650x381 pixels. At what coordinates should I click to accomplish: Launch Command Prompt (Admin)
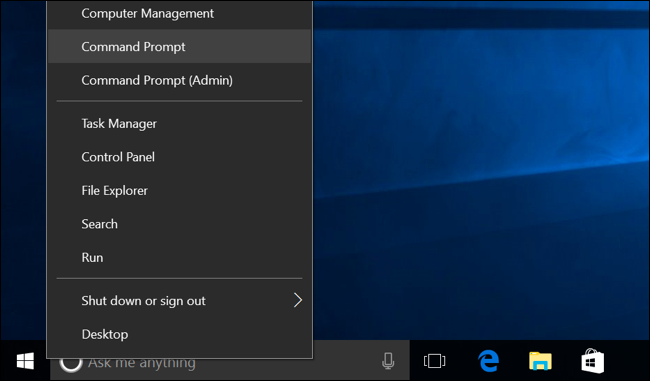point(179,80)
